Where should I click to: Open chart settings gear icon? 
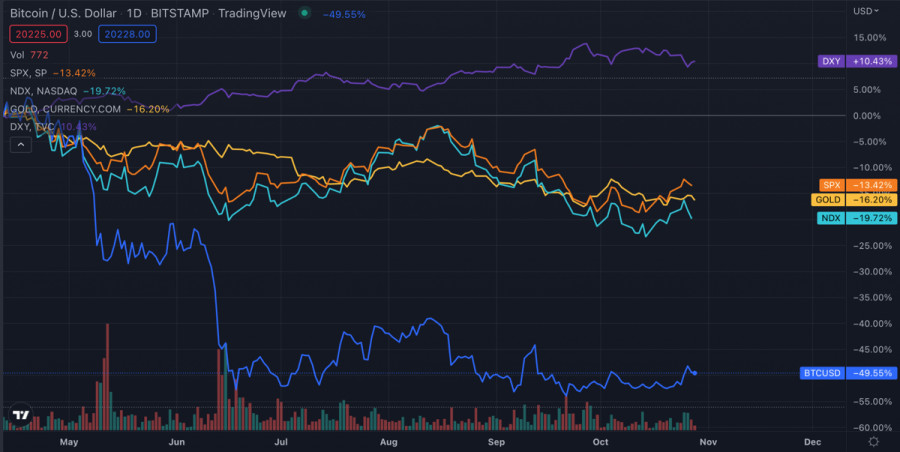[874, 442]
